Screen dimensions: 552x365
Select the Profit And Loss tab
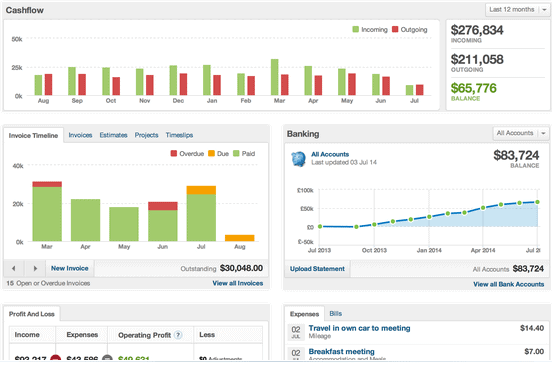click(32, 314)
